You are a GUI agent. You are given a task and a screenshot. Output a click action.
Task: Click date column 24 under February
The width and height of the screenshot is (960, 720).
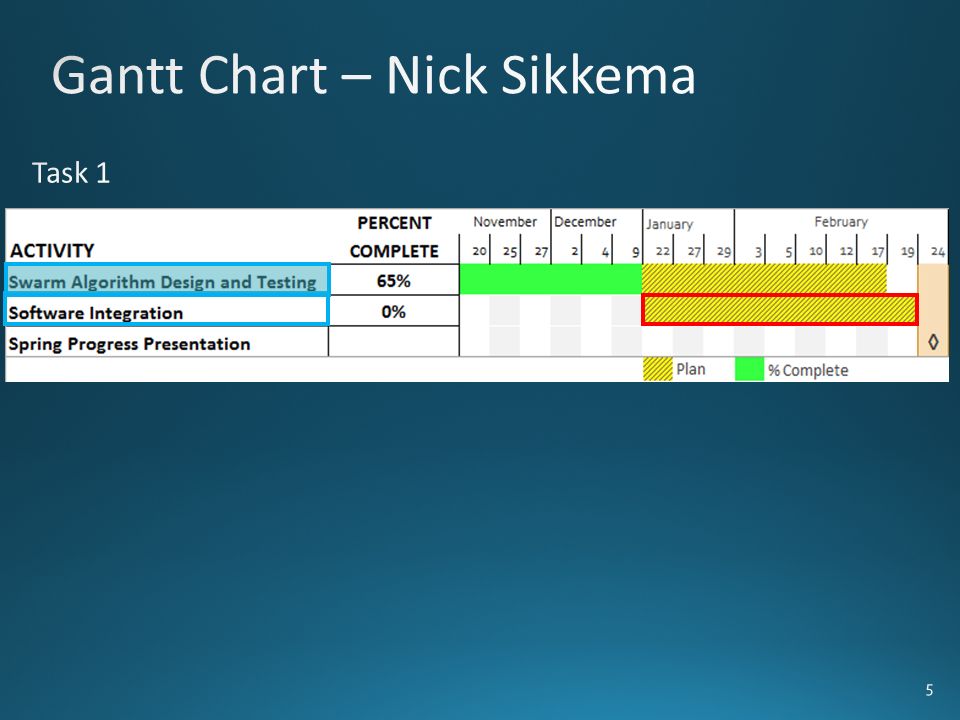click(x=938, y=251)
